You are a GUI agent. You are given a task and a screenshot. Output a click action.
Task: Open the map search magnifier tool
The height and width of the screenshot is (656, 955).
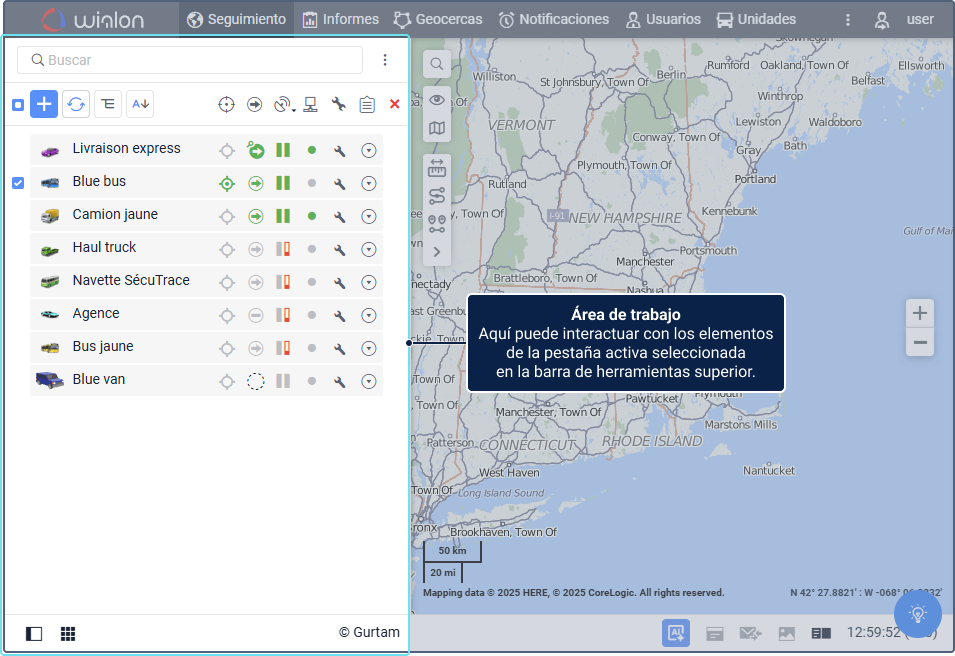437,64
